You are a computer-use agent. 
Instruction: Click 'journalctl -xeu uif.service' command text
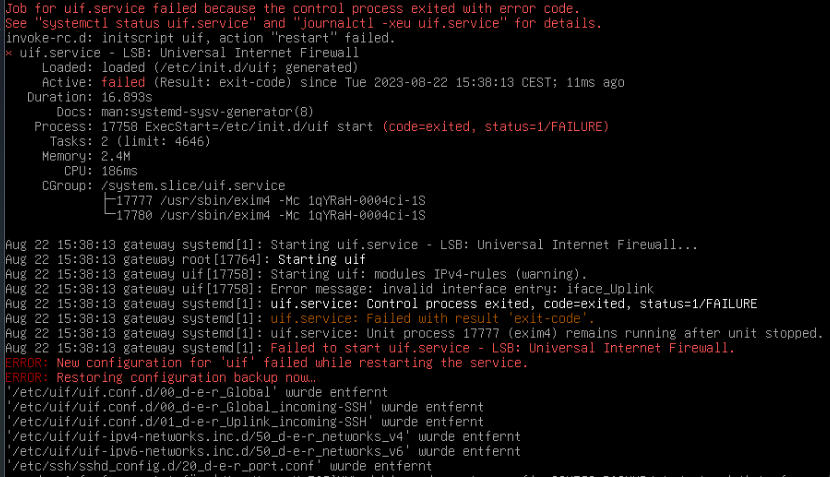click(396, 23)
